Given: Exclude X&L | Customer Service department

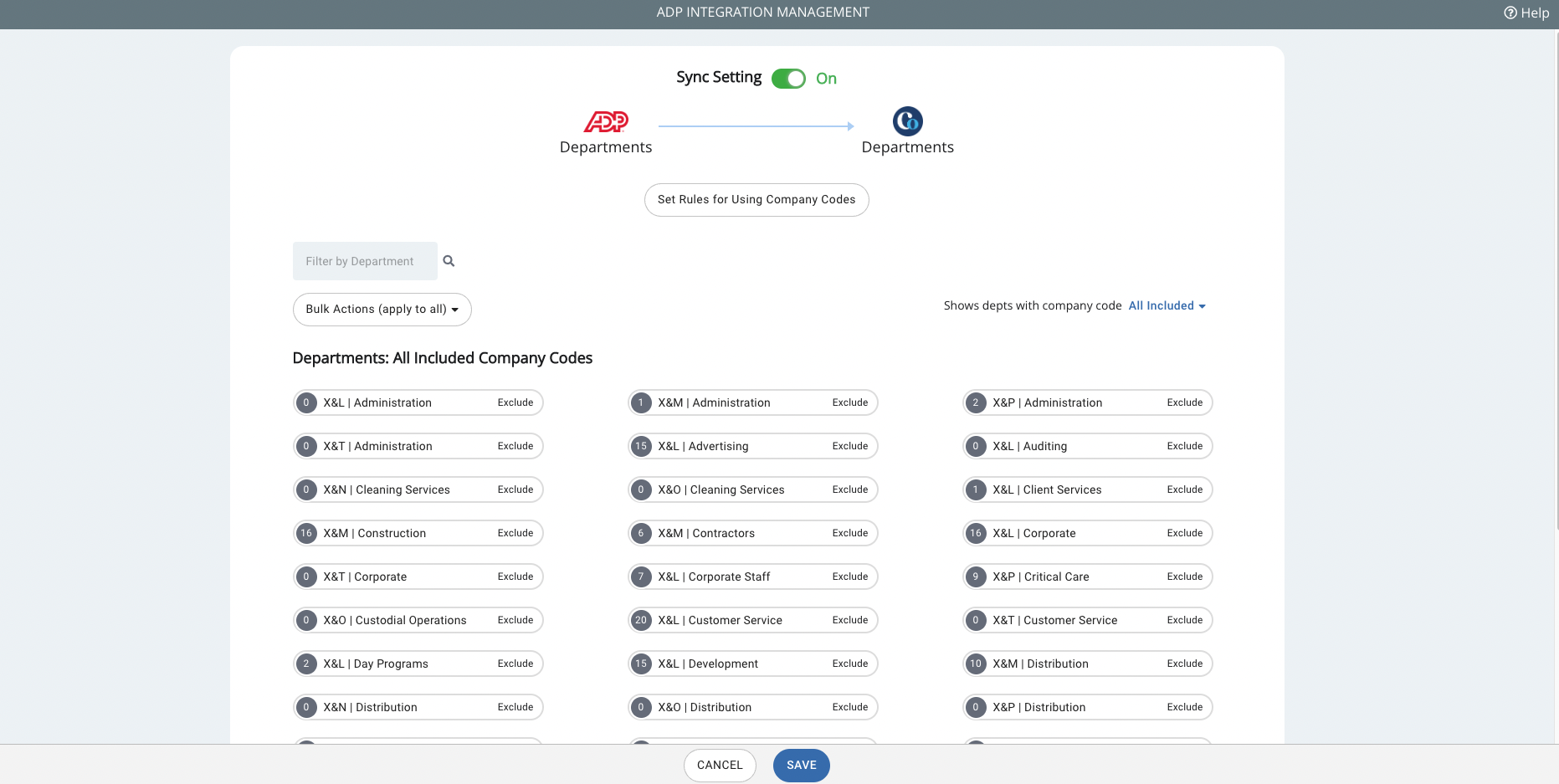Looking at the screenshot, I should 850,620.
